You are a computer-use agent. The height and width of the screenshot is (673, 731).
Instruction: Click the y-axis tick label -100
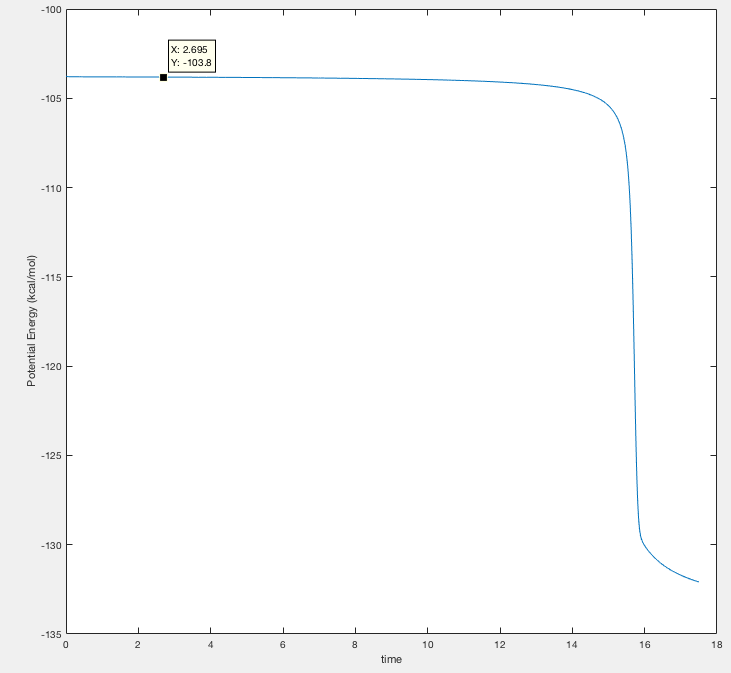click(x=50, y=10)
